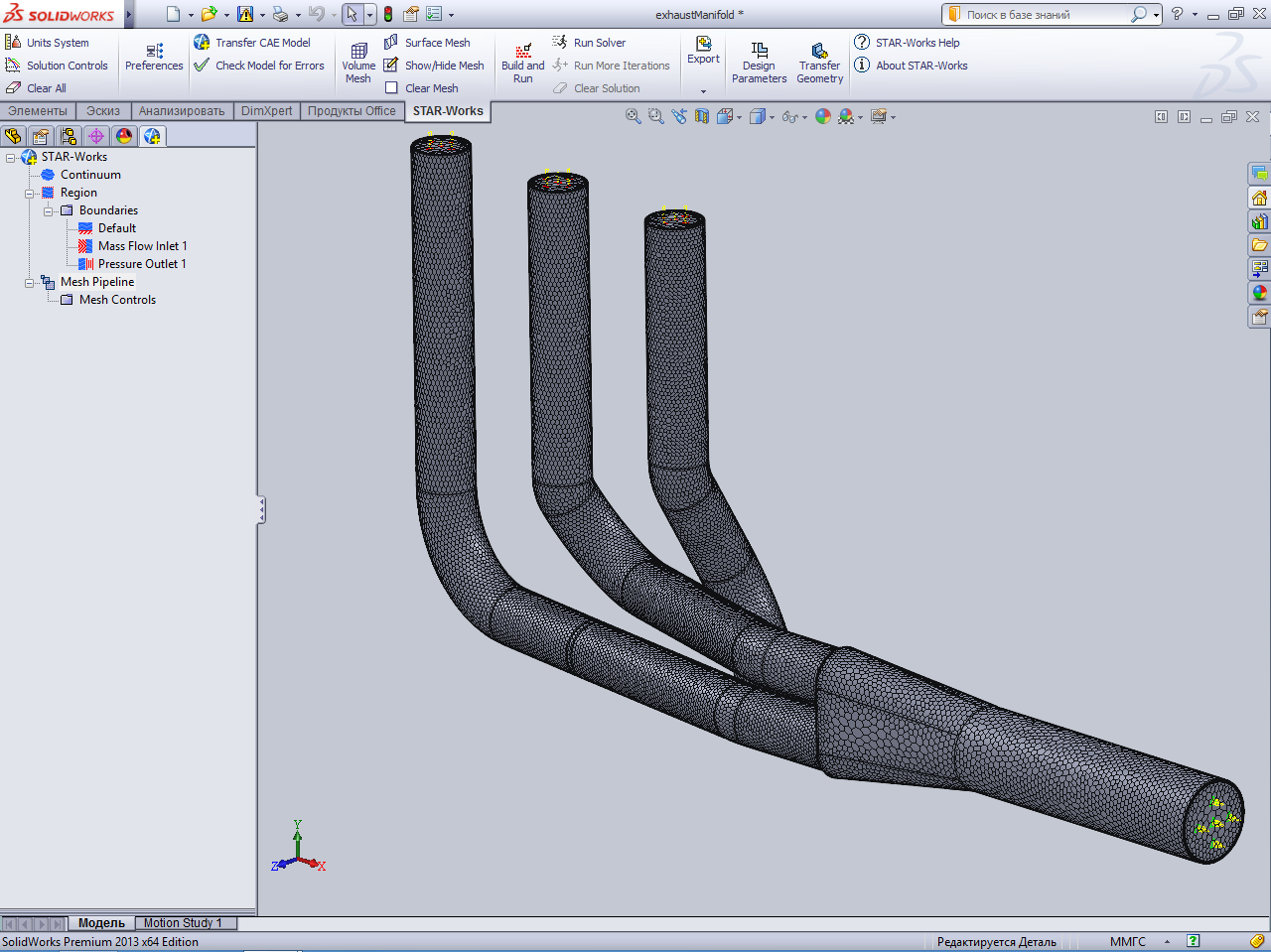Click Build and Run icon
1271x952 pixels.
[x=522, y=52]
